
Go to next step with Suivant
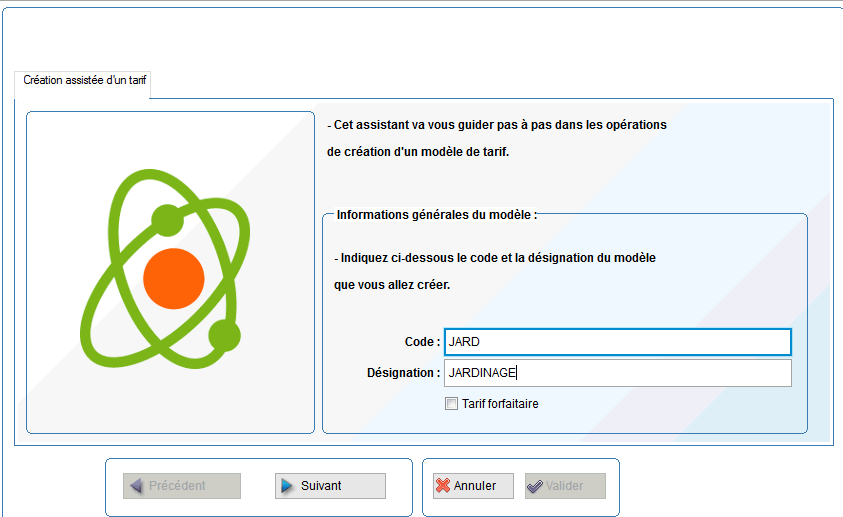330,486
